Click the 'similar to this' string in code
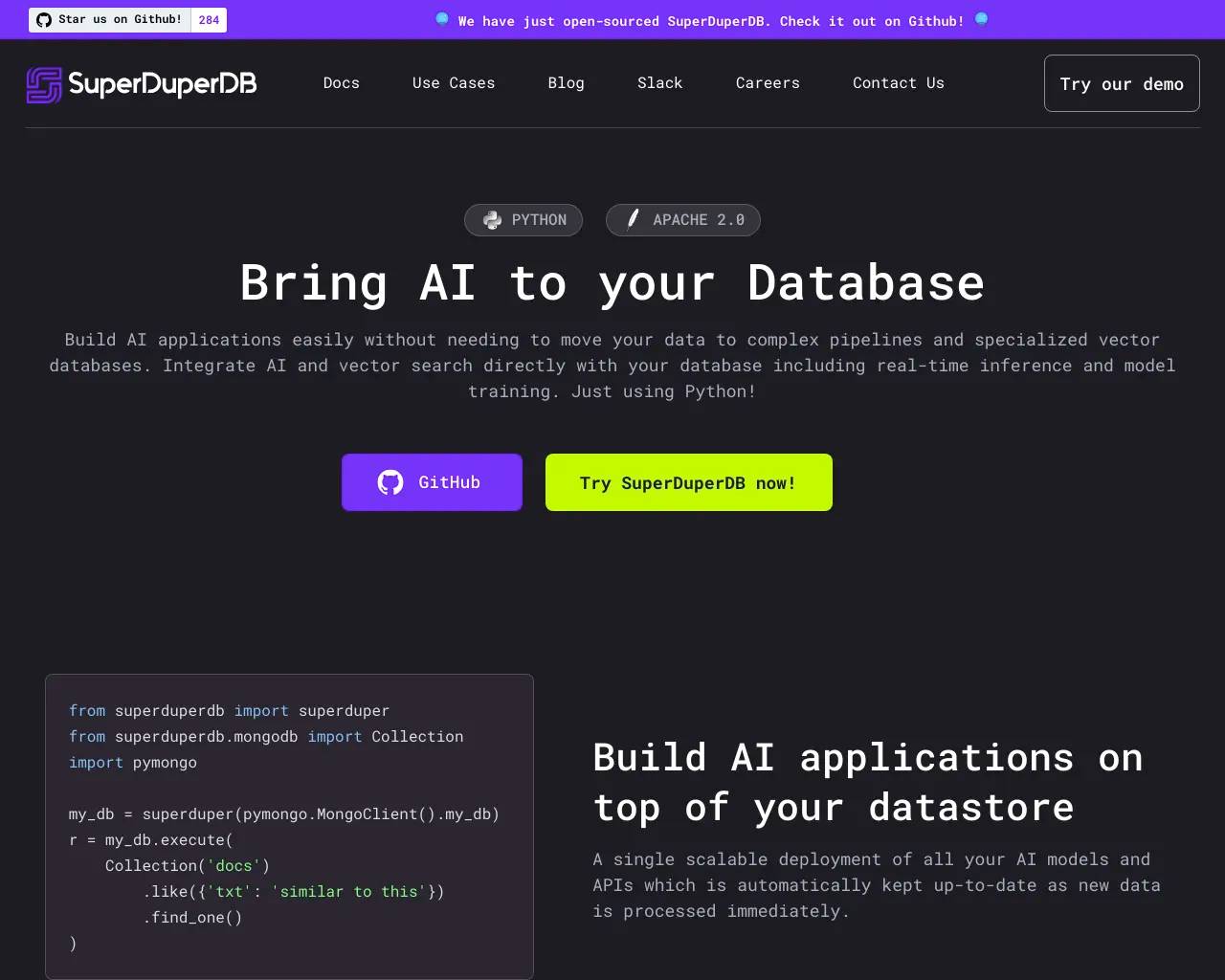The width and height of the screenshot is (1225, 980). 348,892
